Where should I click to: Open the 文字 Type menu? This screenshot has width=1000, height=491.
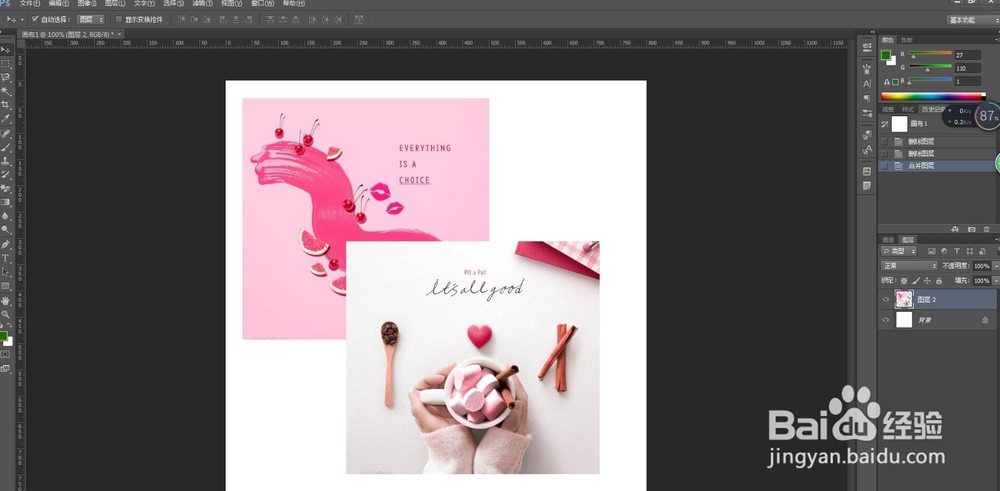(x=144, y=3)
